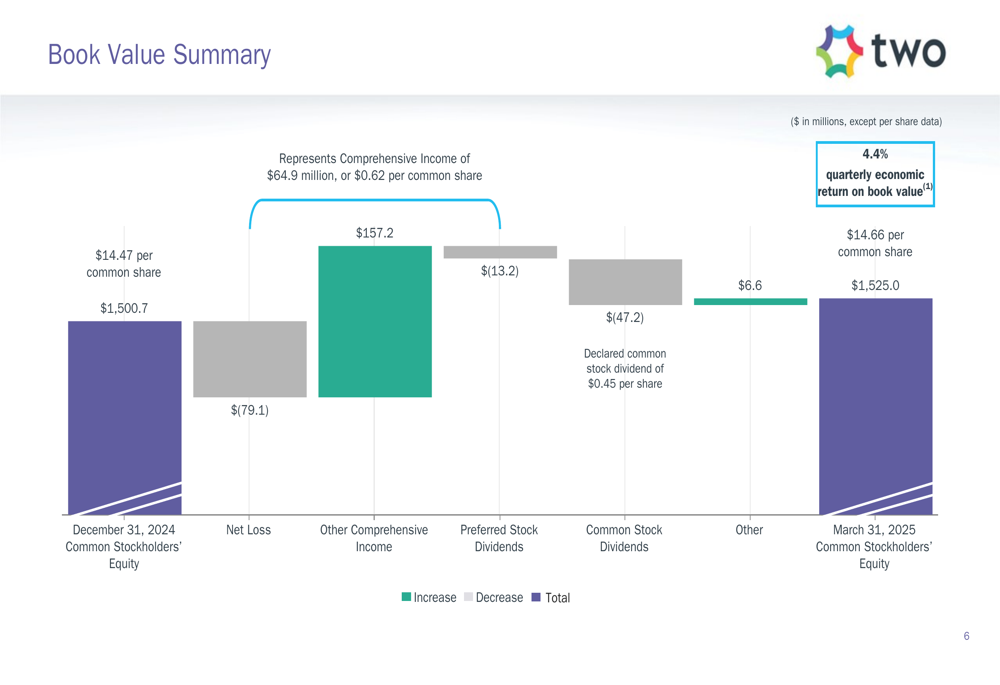The height and width of the screenshot is (685, 1000).
Task: Click the purple Total legend swatch
Action: tap(536, 597)
